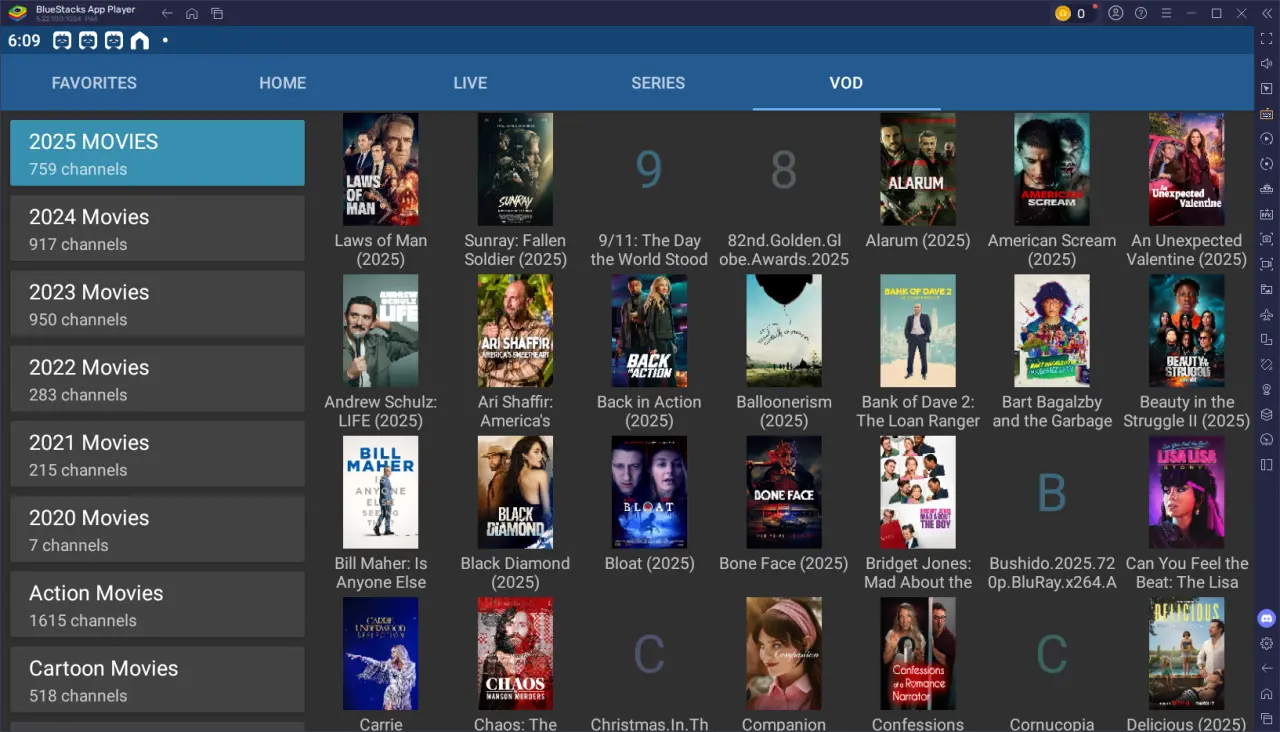Open Can You Feel the Beat poster
Image resolution: width=1280 pixels, height=732 pixels.
(x=1187, y=492)
